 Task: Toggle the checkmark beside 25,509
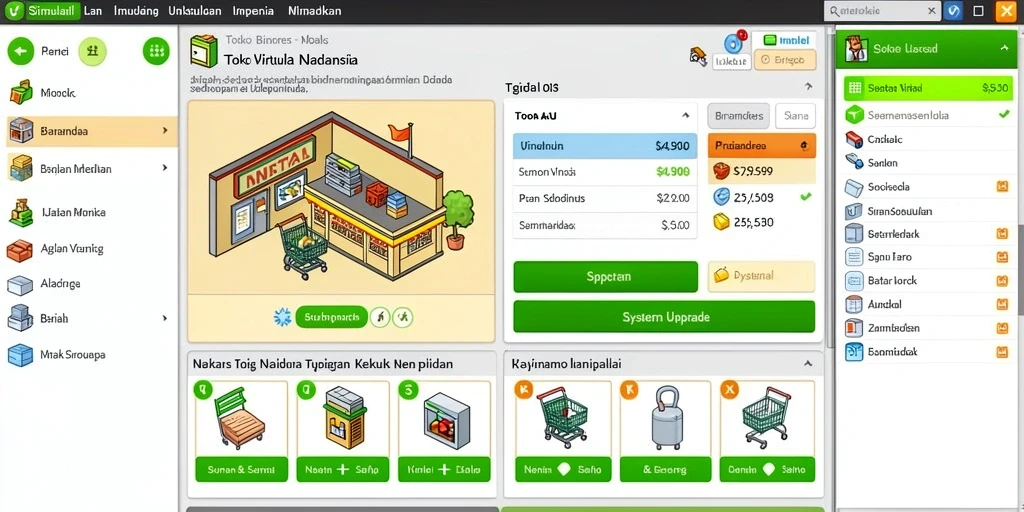807,196
